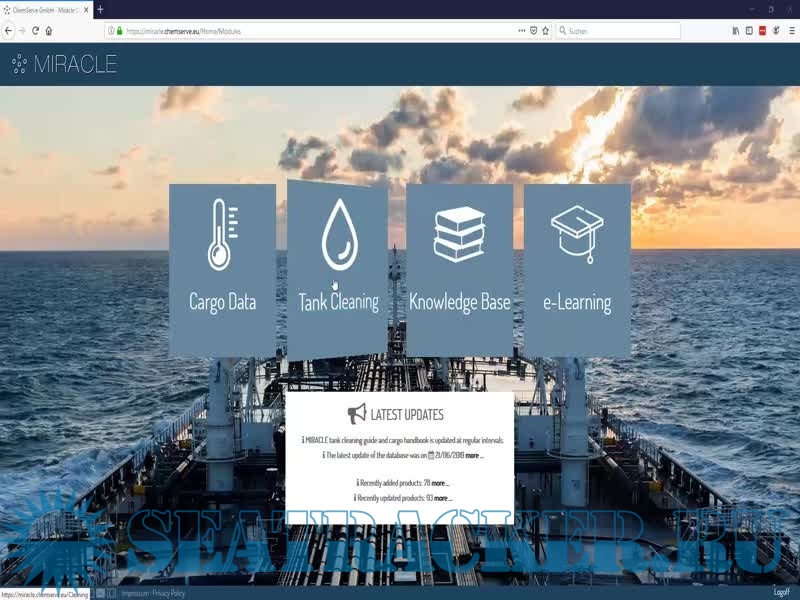Image resolution: width=800 pixels, height=600 pixels.
Task: Open Firefox library icon in toolbar
Action: click(735, 31)
